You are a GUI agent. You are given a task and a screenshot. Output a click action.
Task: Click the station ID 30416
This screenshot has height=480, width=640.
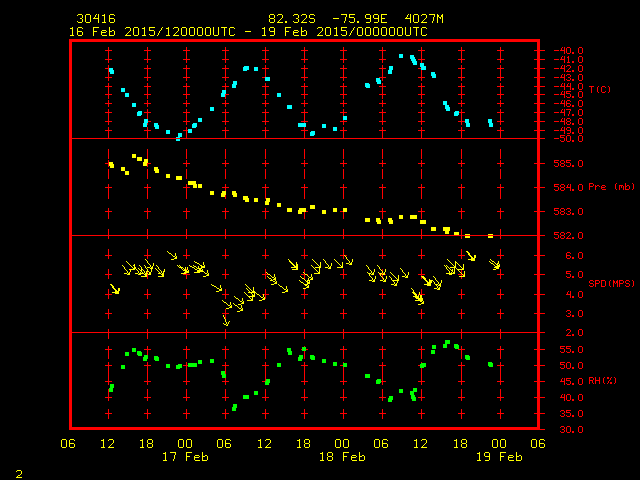[96, 19]
